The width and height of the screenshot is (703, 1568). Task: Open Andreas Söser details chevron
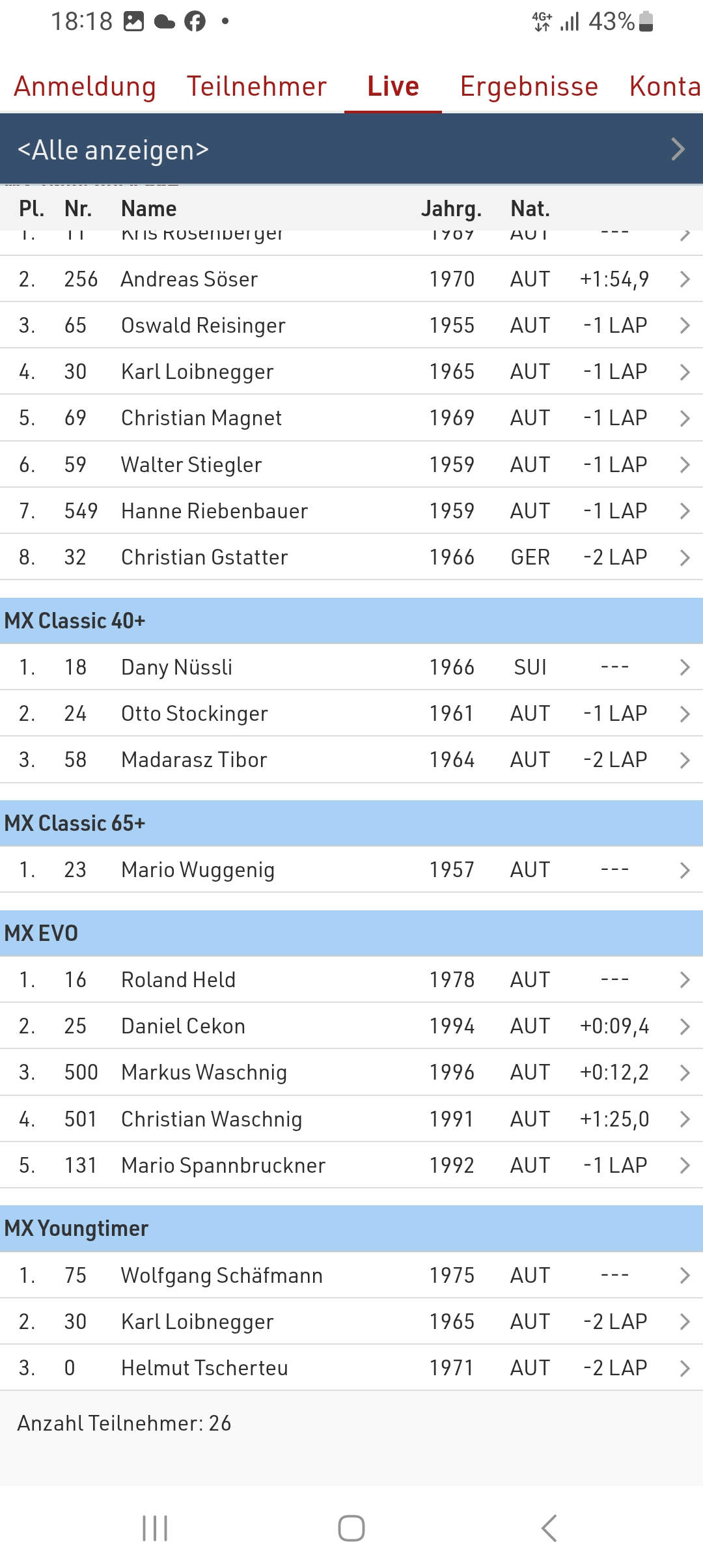(x=684, y=279)
